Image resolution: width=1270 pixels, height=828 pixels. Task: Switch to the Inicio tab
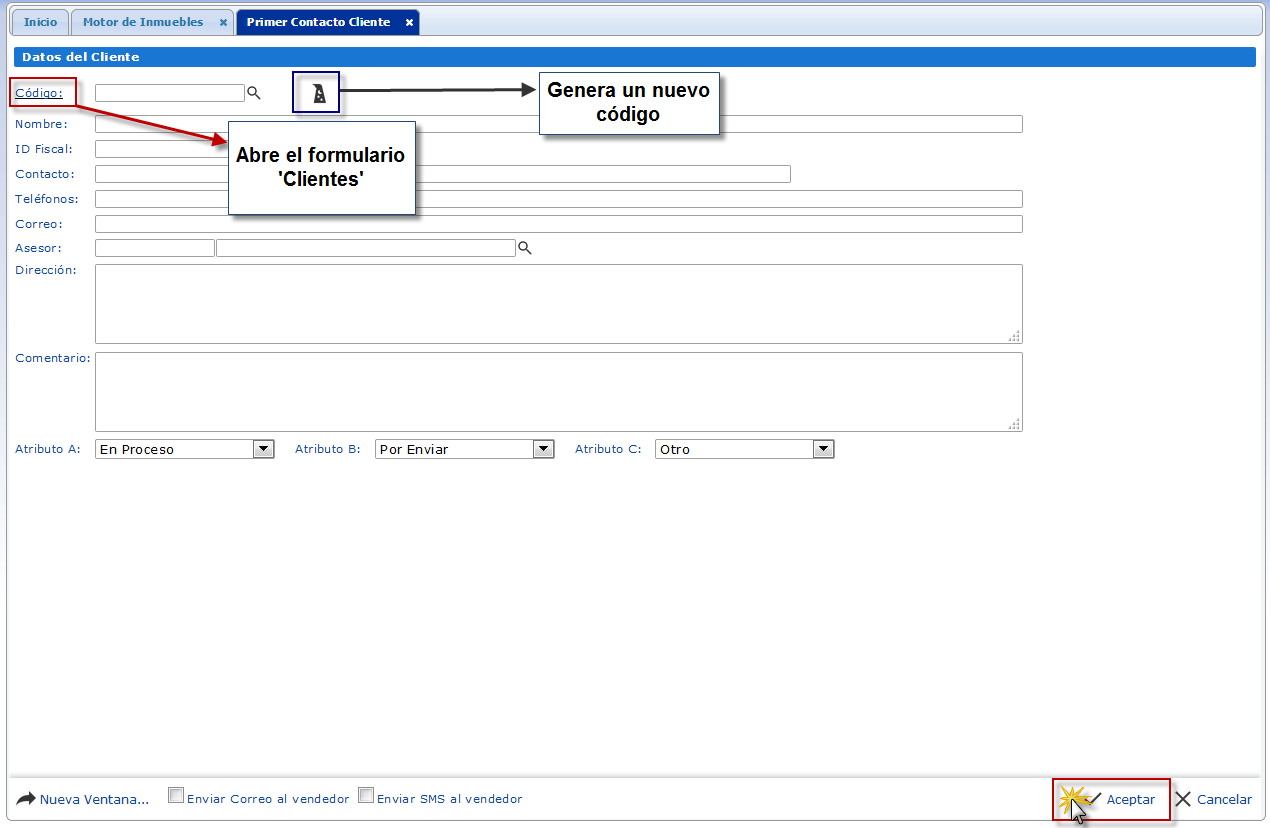[x=40, y=22]
